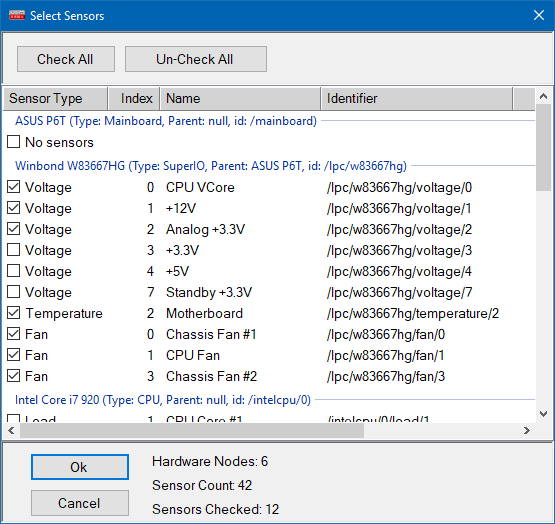Uncheck the Motherboard temperature sensor
The image size is (555, 524).
tap(13, 313)
